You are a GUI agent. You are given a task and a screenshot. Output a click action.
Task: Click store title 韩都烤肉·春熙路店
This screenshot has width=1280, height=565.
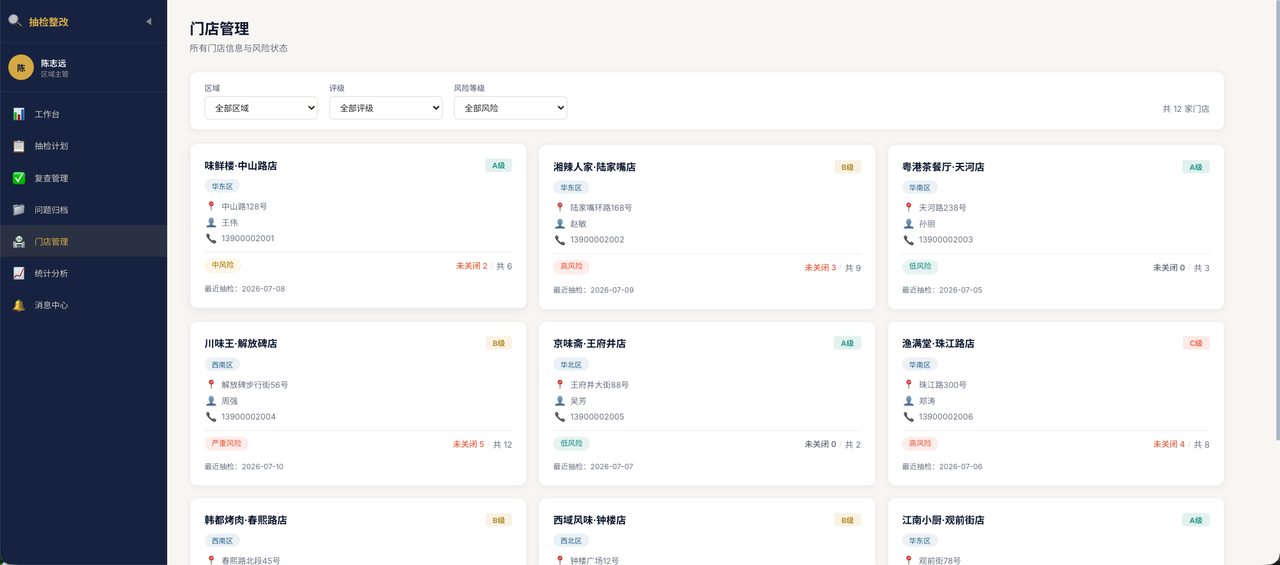246,520
